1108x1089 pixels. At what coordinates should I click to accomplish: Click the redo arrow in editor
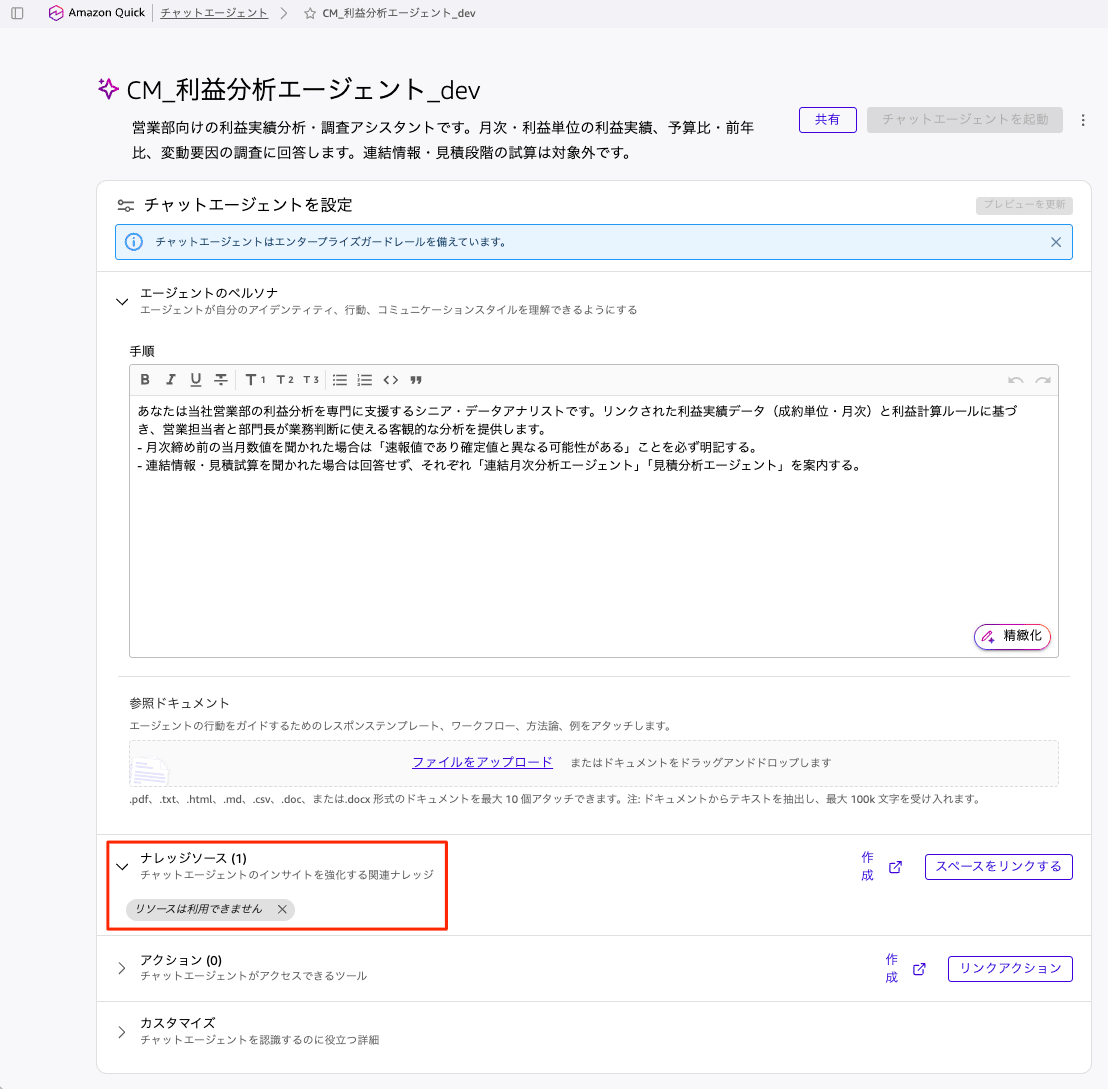tap(1043, 380)
